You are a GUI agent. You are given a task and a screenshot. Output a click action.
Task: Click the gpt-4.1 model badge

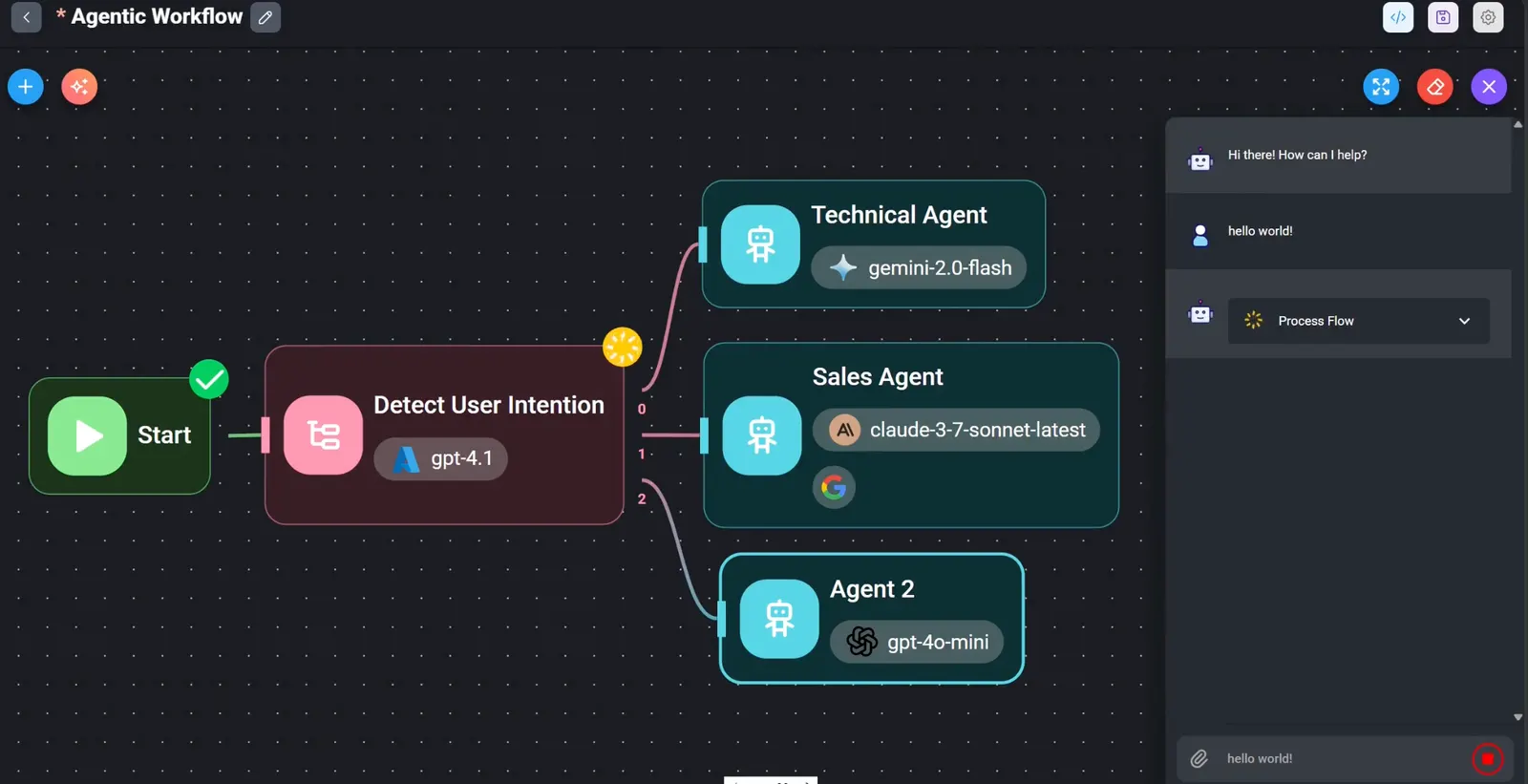441,458
